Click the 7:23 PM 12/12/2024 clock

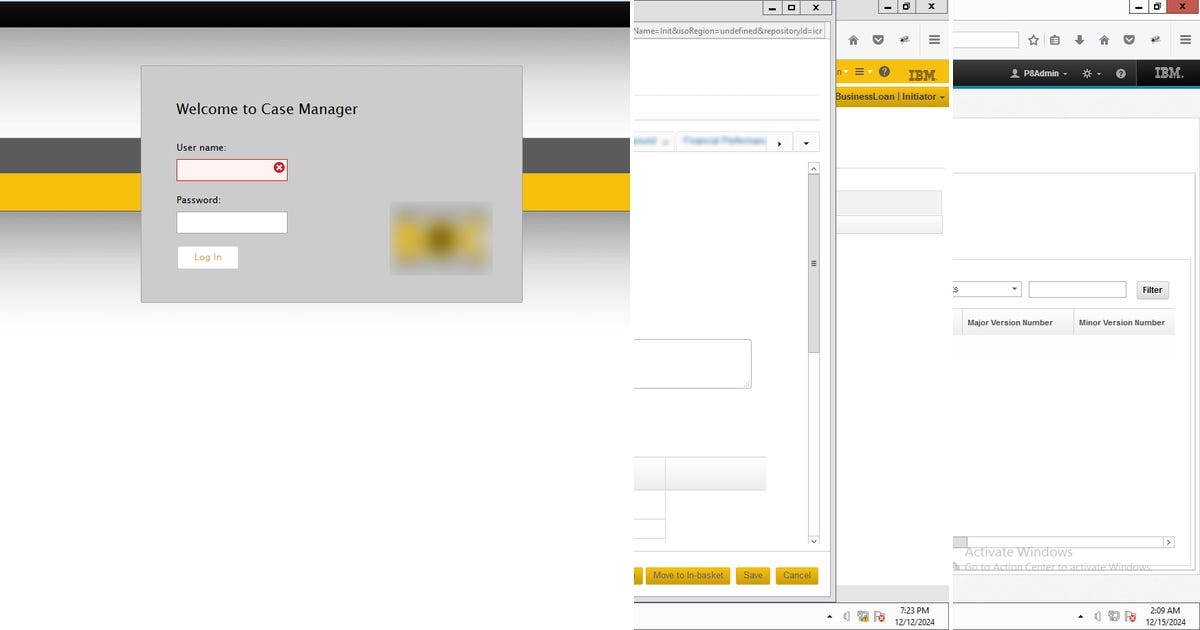[x=915, y=616]
